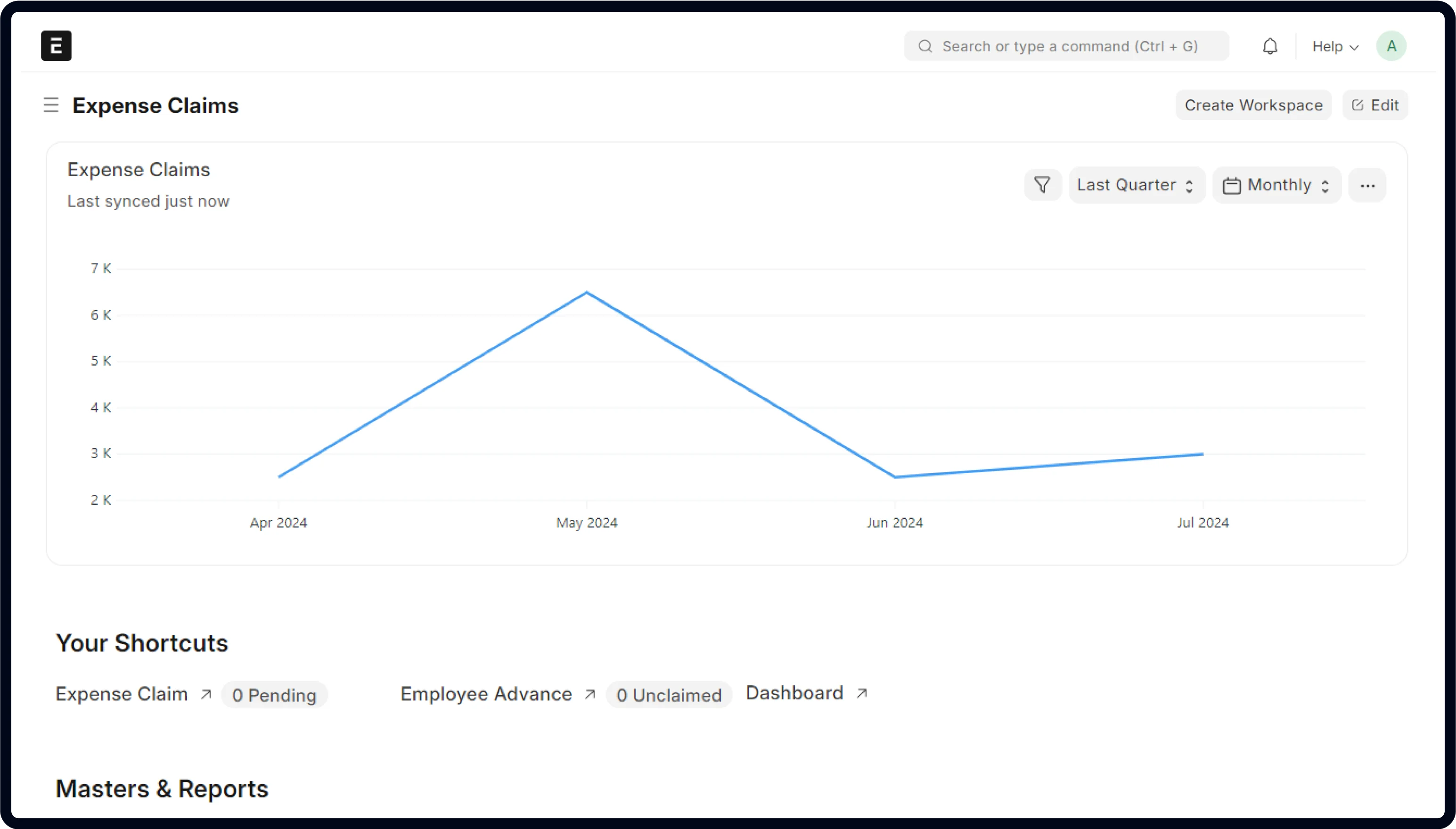Click the Create Workspace button
Screen dimensions: 1456x829
(x=1253, y=105)
